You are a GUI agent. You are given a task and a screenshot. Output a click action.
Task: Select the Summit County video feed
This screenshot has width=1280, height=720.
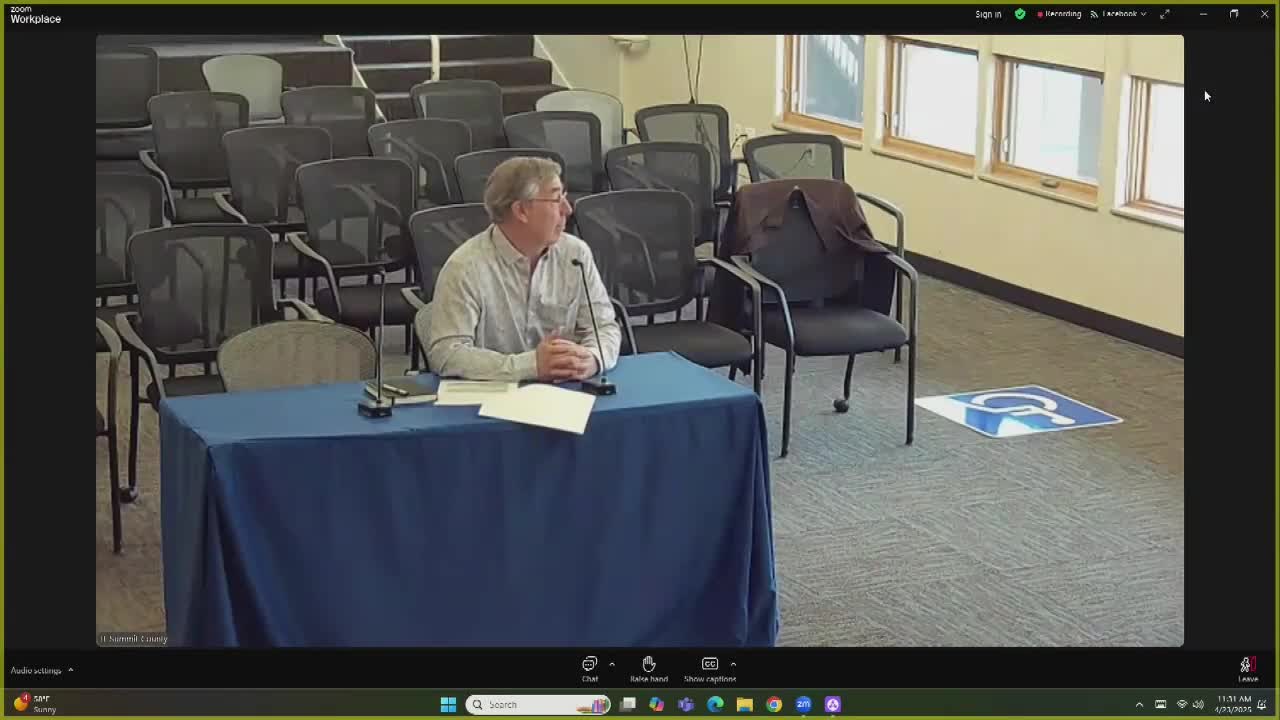tap(640, 341)
